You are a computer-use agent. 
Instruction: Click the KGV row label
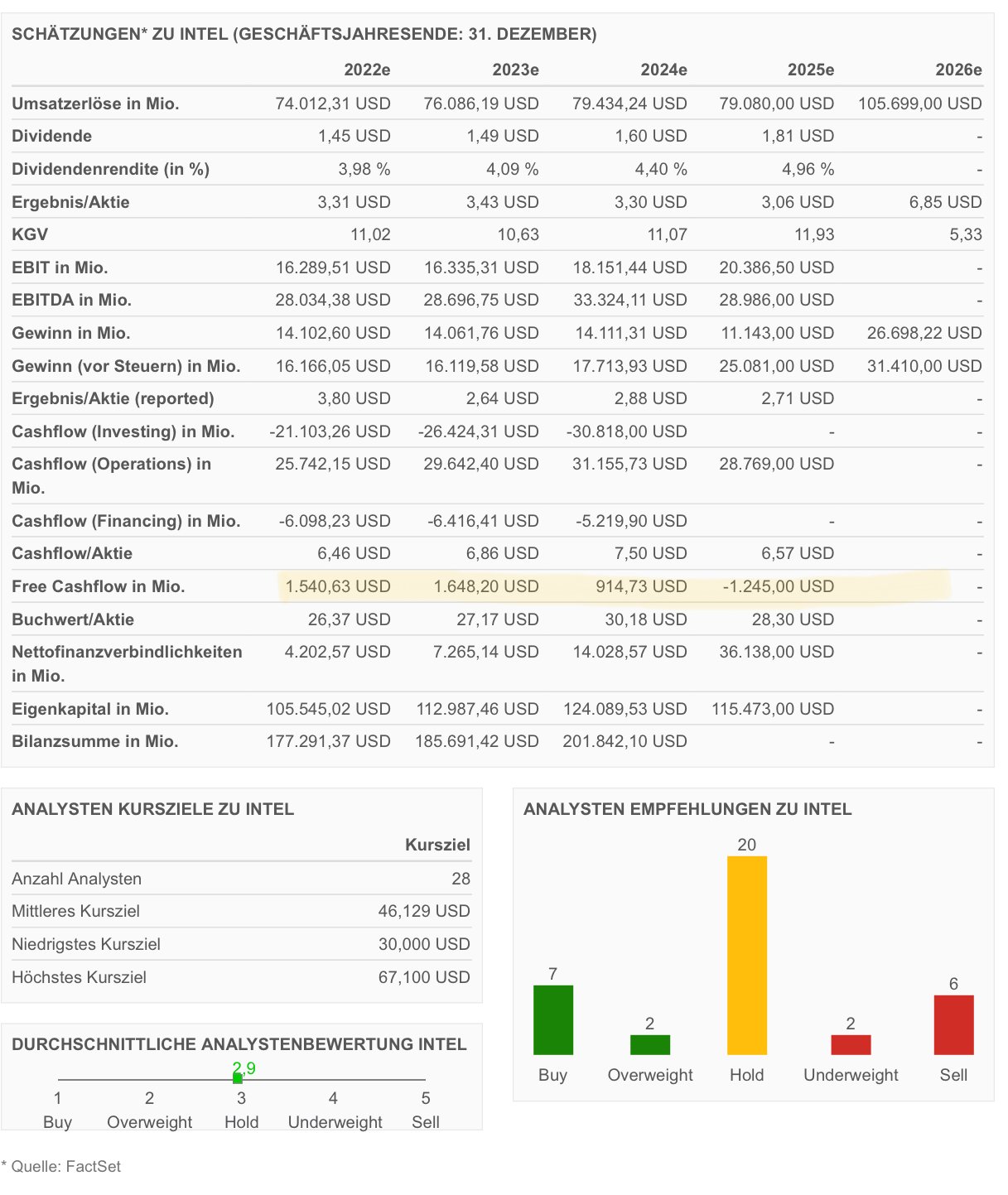[30, 234]
